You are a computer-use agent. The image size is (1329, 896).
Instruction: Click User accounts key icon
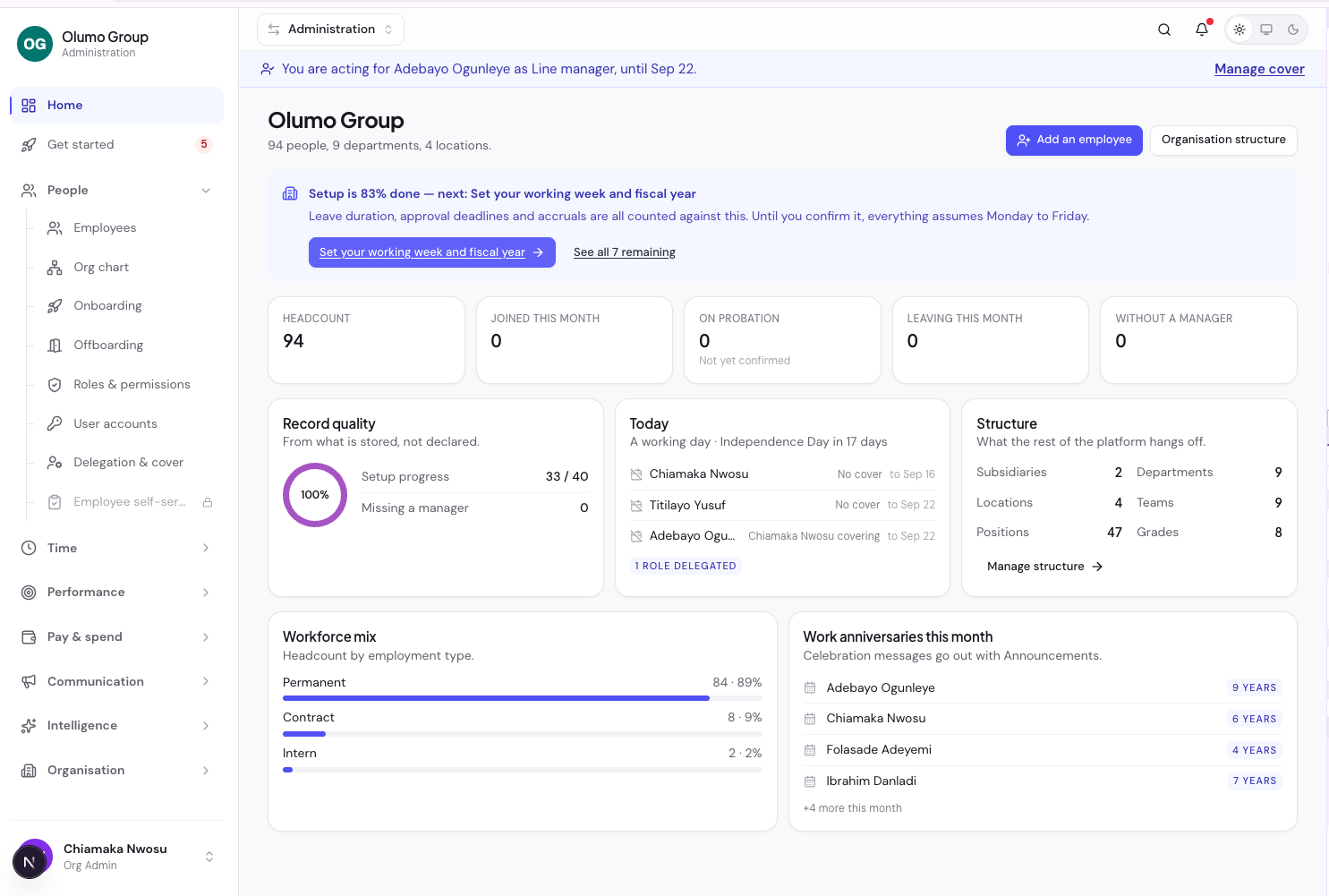click(55, 424)
